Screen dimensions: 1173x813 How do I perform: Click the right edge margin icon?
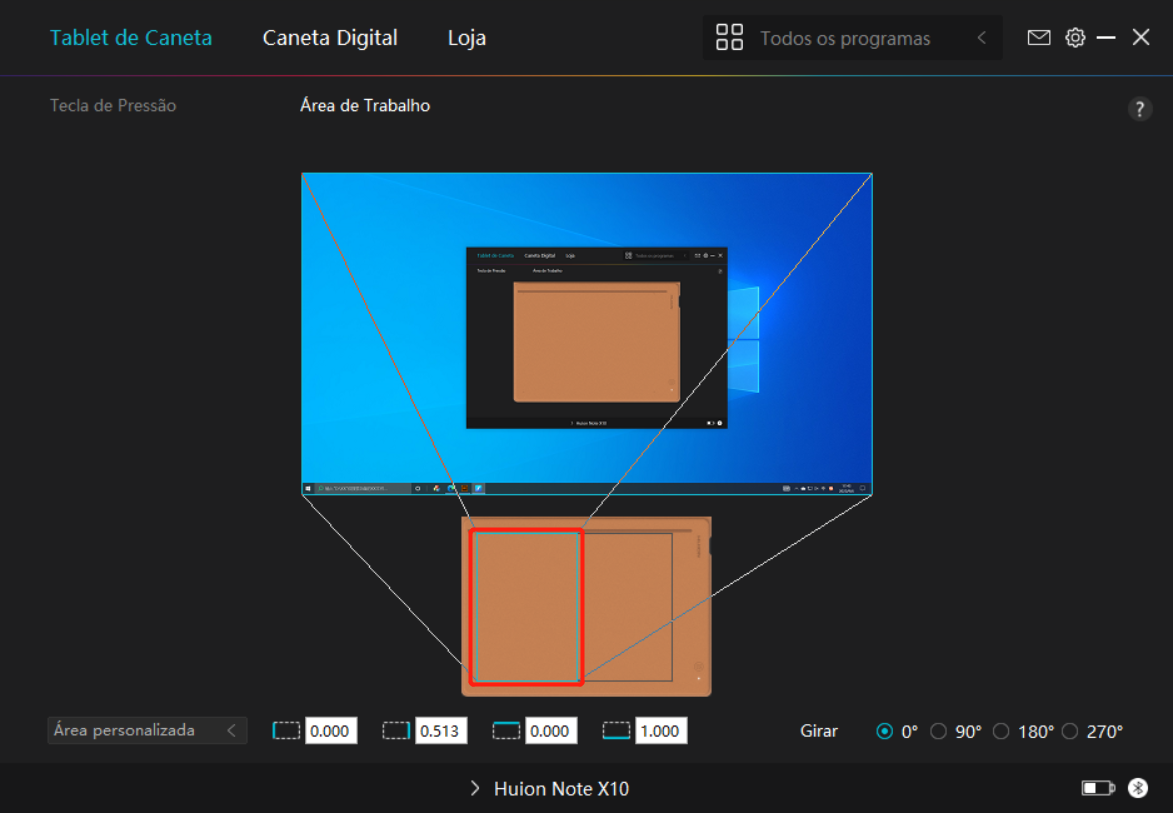pos(396,731)
